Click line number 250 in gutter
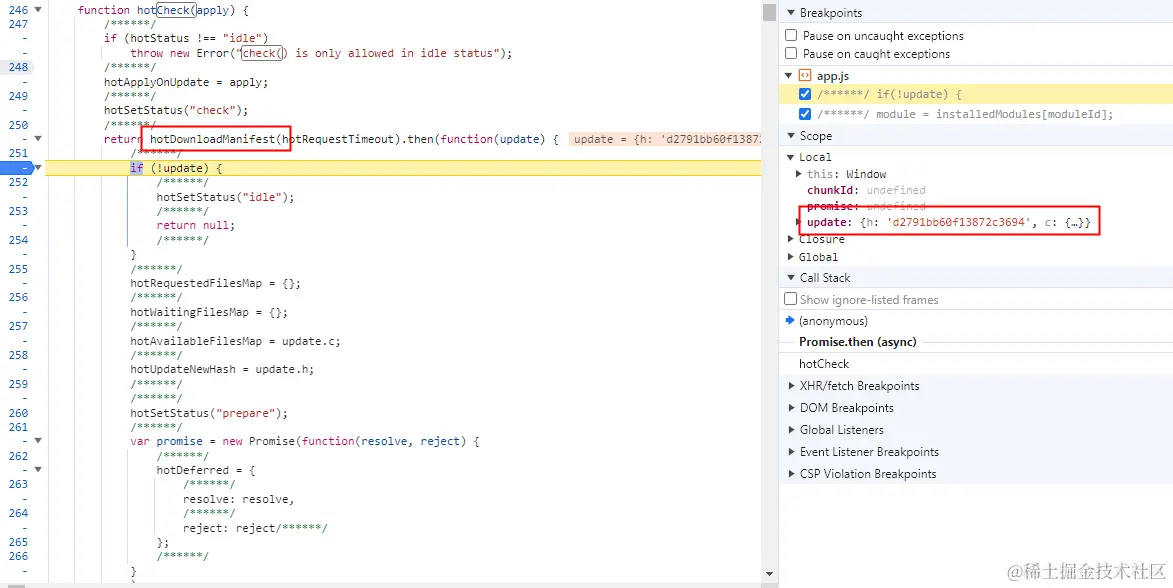 pos(19,125)
